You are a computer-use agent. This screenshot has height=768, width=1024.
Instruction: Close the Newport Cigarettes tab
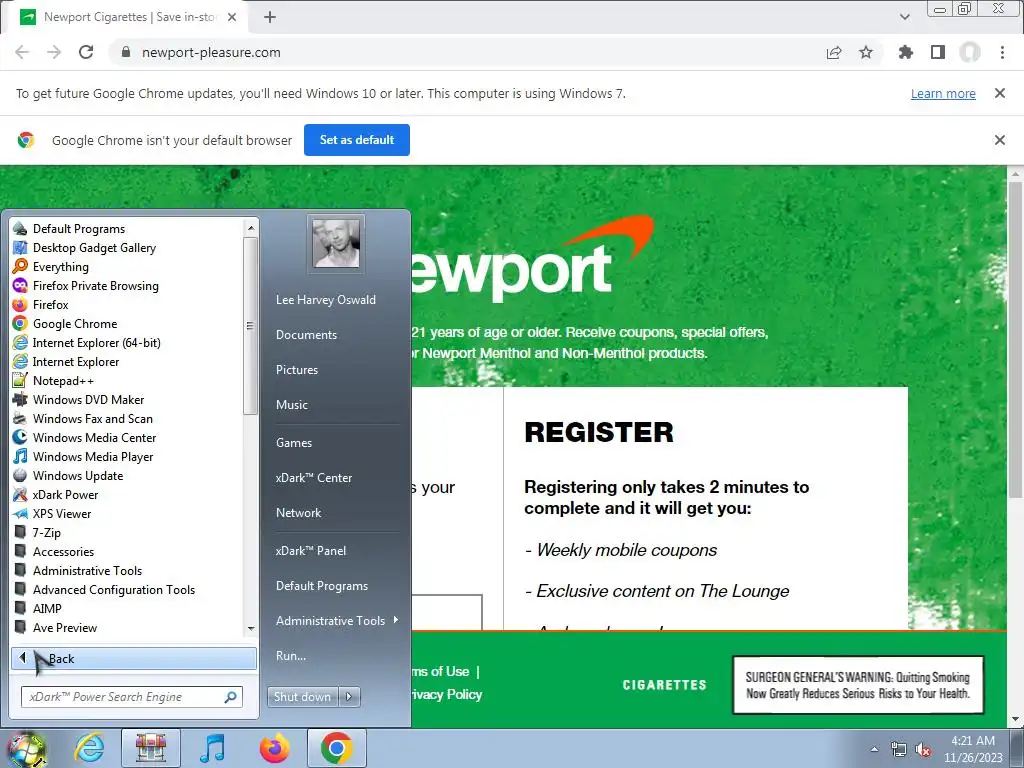tap(232, 18)
